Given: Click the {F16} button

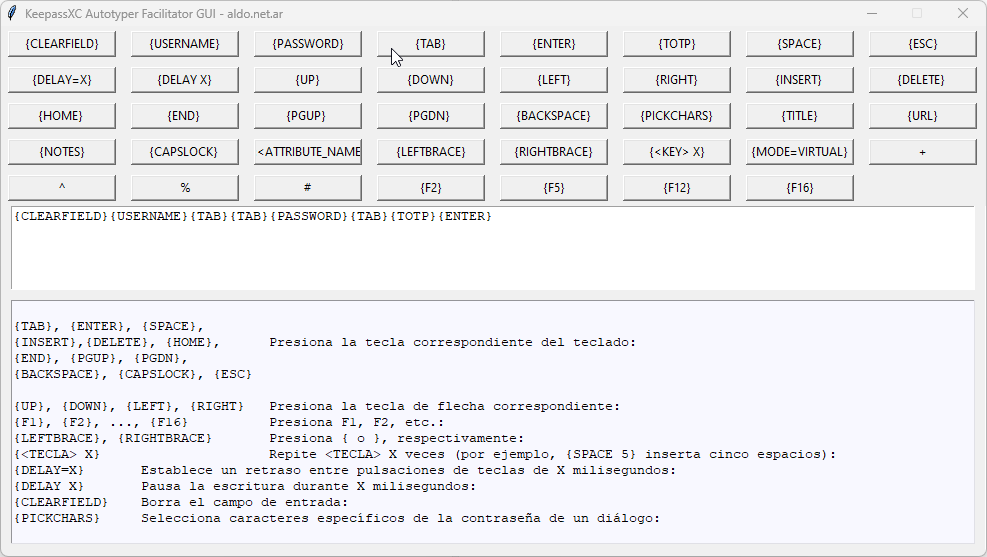Looking at the screenshot, I should point(799,188).
